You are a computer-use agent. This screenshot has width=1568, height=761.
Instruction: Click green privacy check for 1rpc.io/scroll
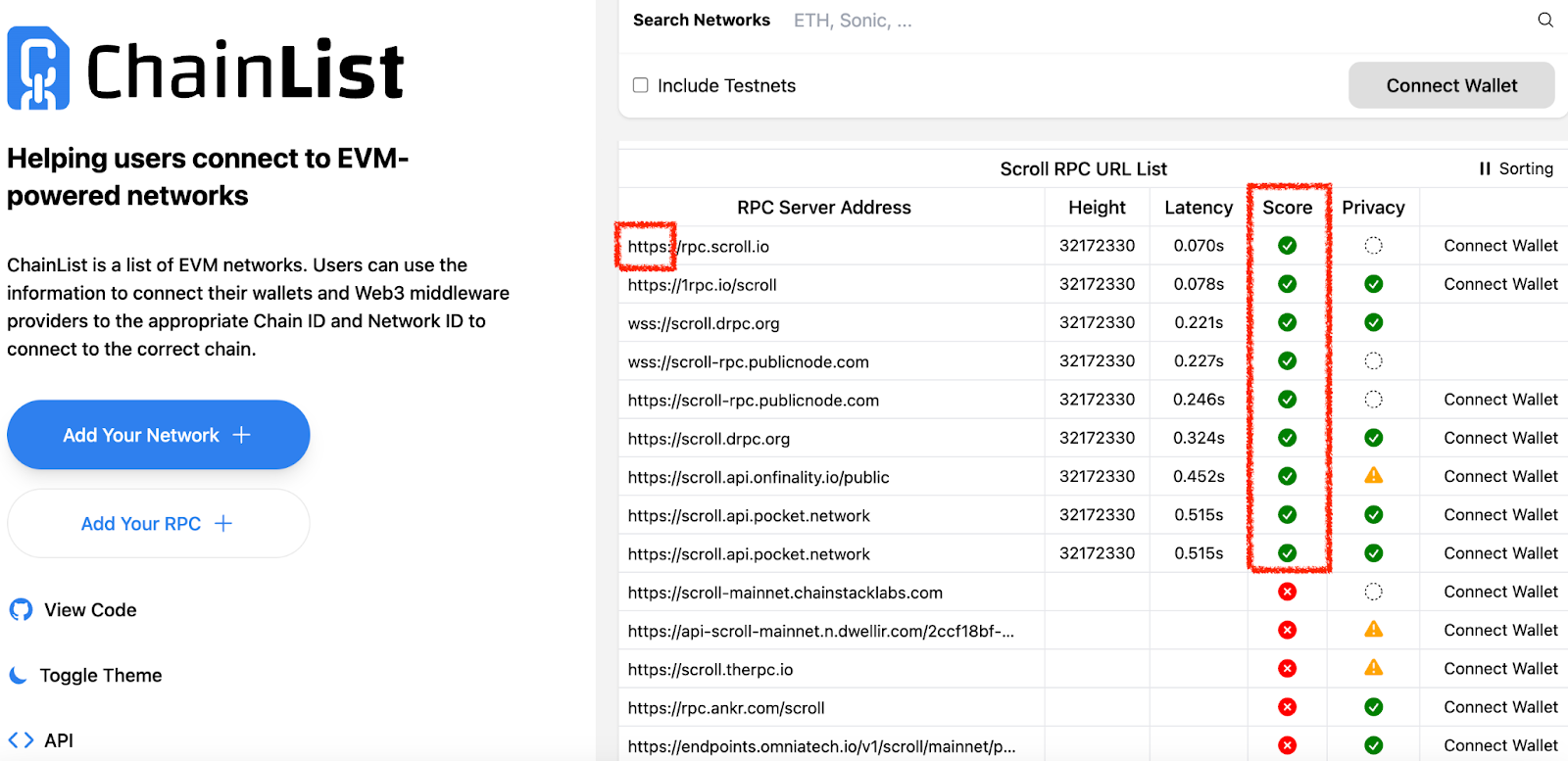click(1374, 284)
